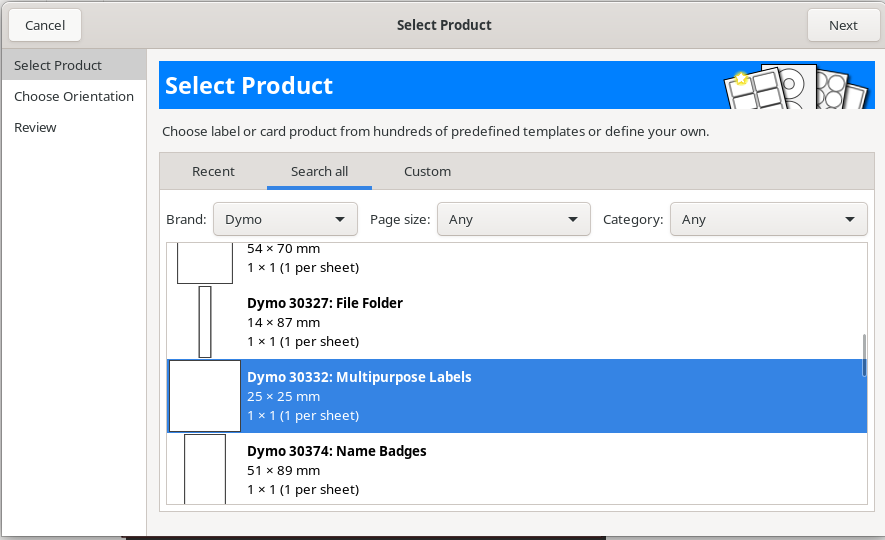Click the Dymo 30327 File Folder preview thumbnail

[205, 322]
